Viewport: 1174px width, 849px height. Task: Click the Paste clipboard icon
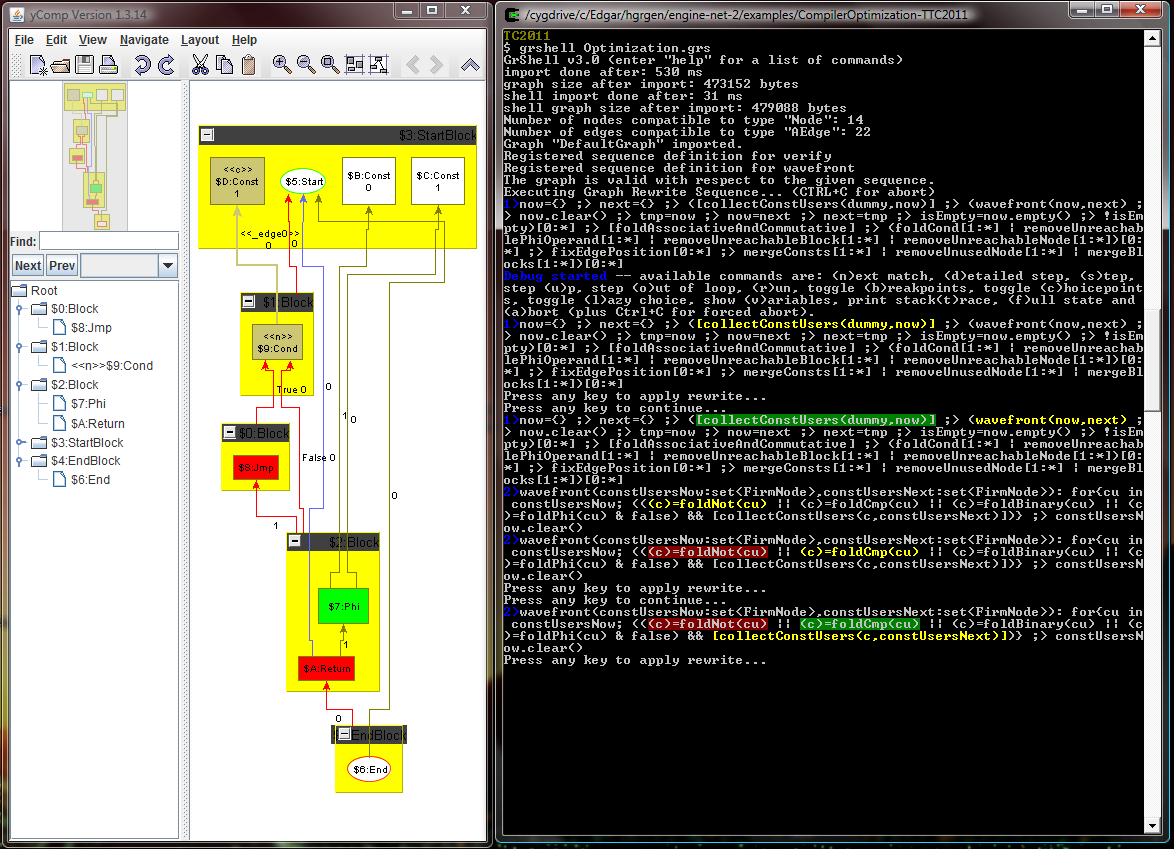click(248, 66)
